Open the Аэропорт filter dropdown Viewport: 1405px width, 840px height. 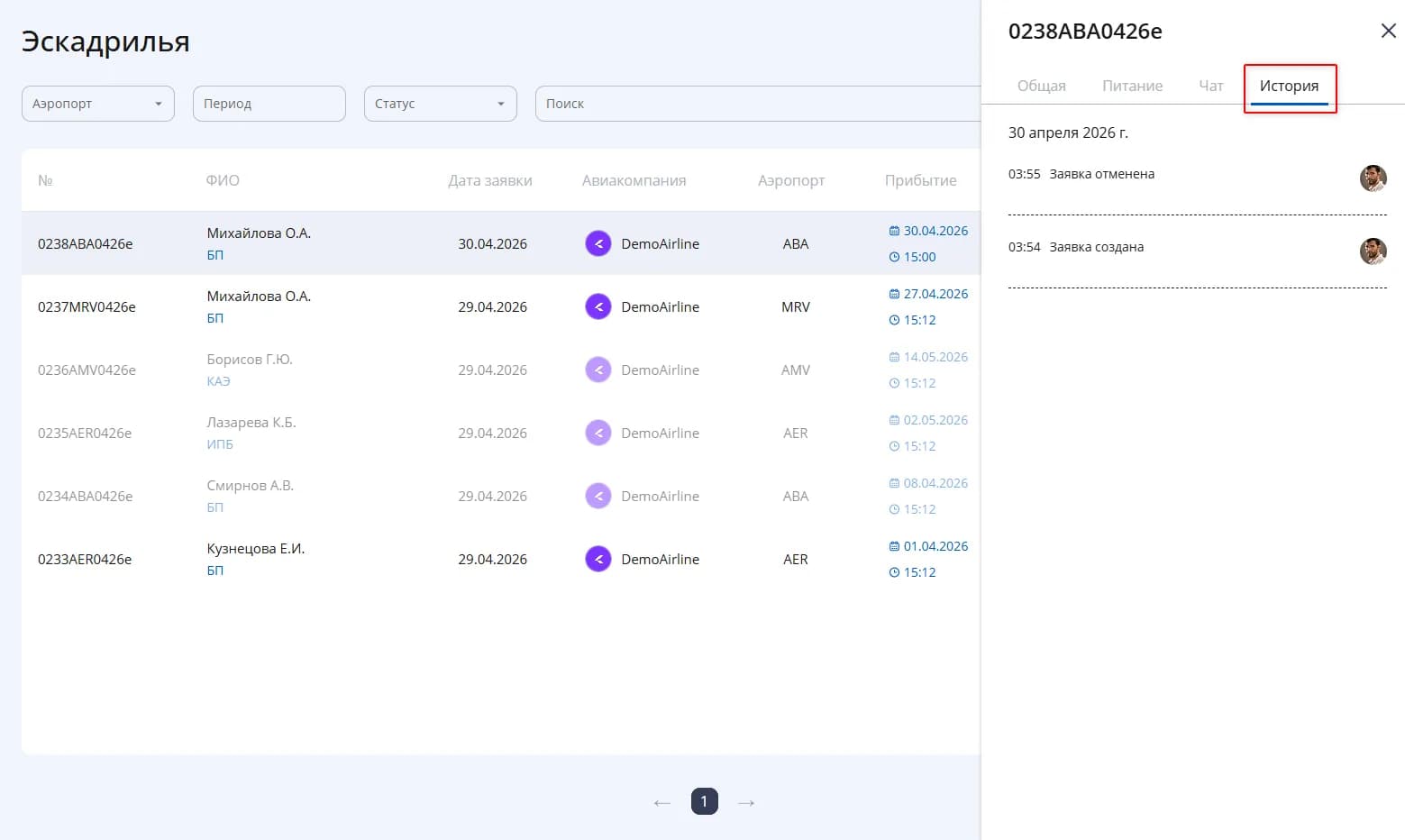point(98,104)
